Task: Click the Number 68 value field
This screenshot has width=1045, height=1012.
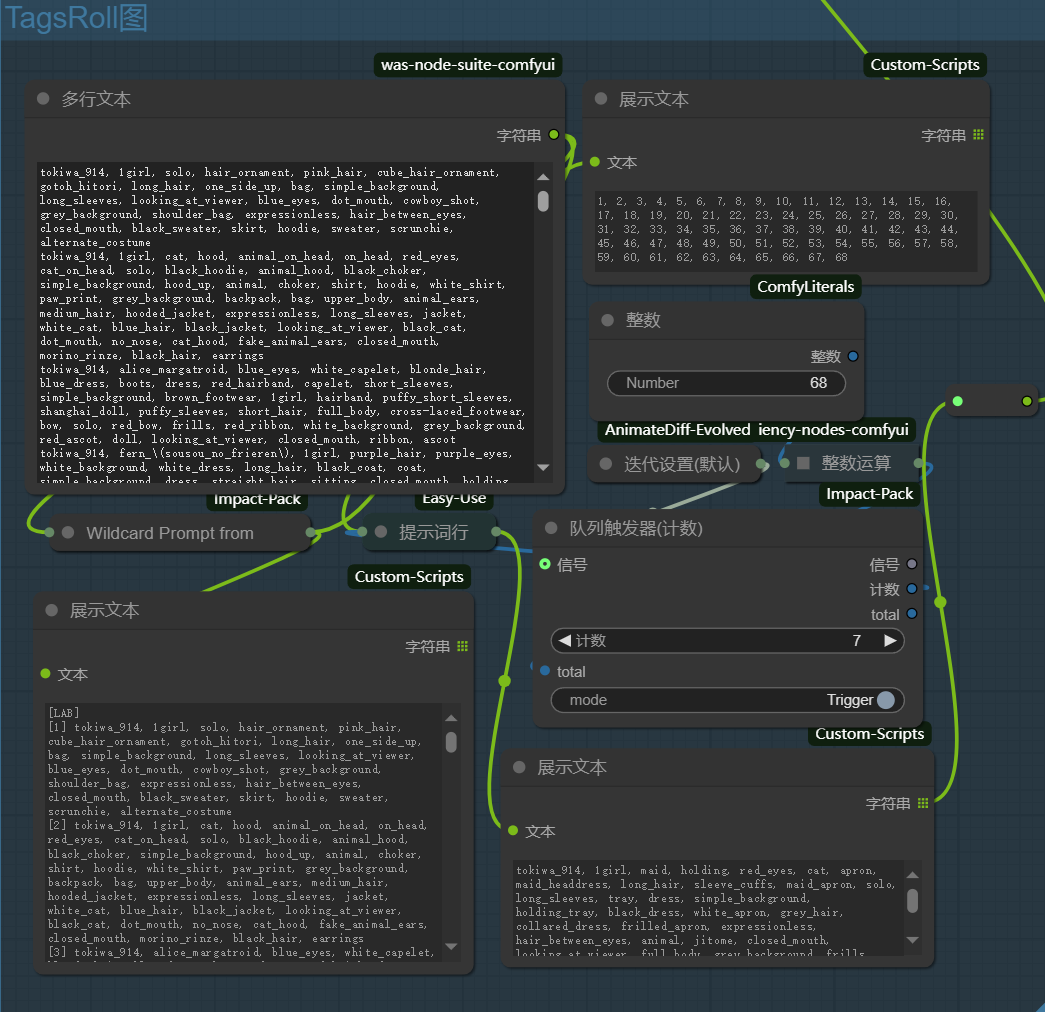Action: click(x=725, y=383)
